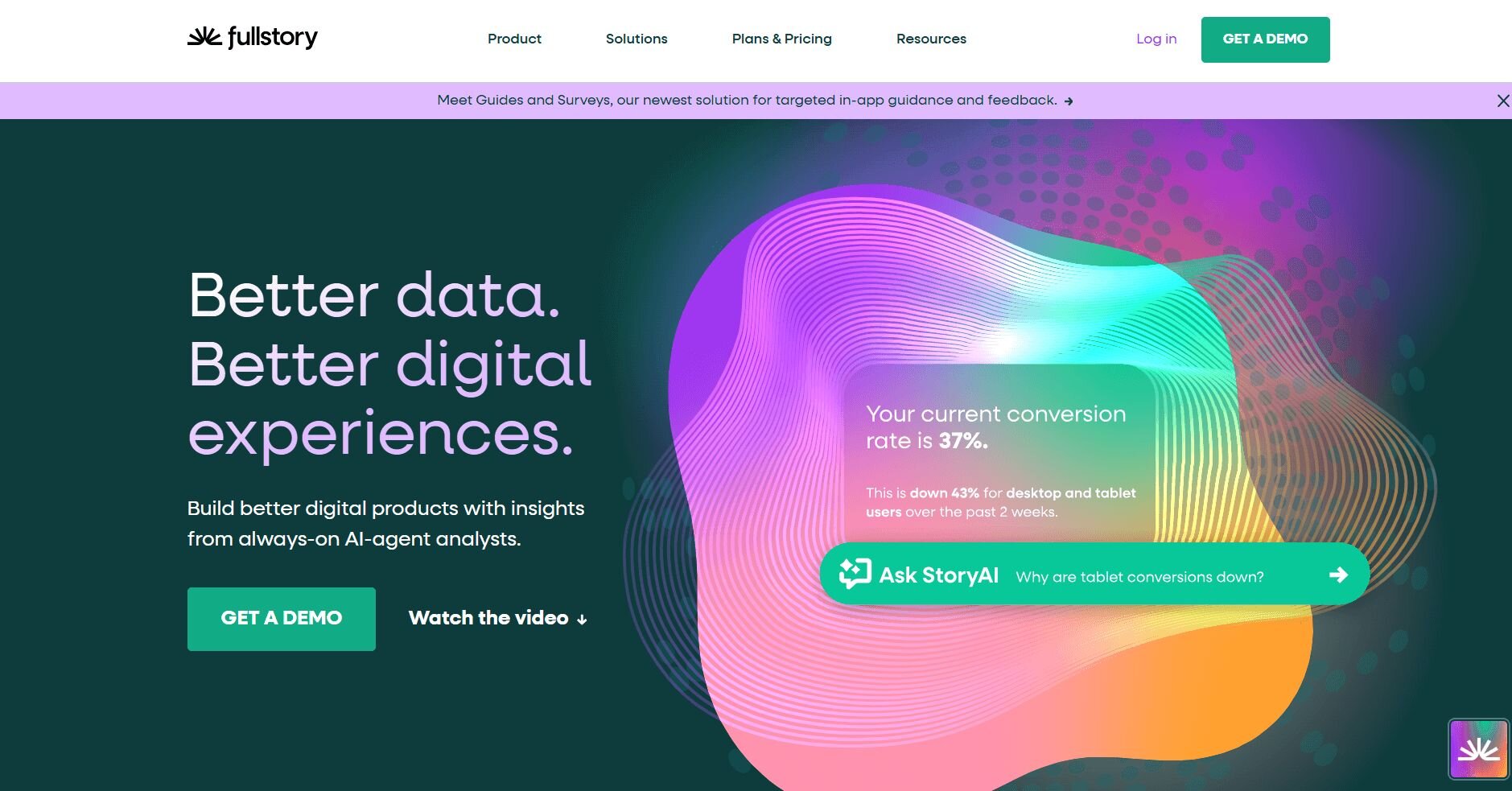Expand the Solutions menu
This screenshot has height=791, width=1512.
pyautogui.click(x=637, y=39)
